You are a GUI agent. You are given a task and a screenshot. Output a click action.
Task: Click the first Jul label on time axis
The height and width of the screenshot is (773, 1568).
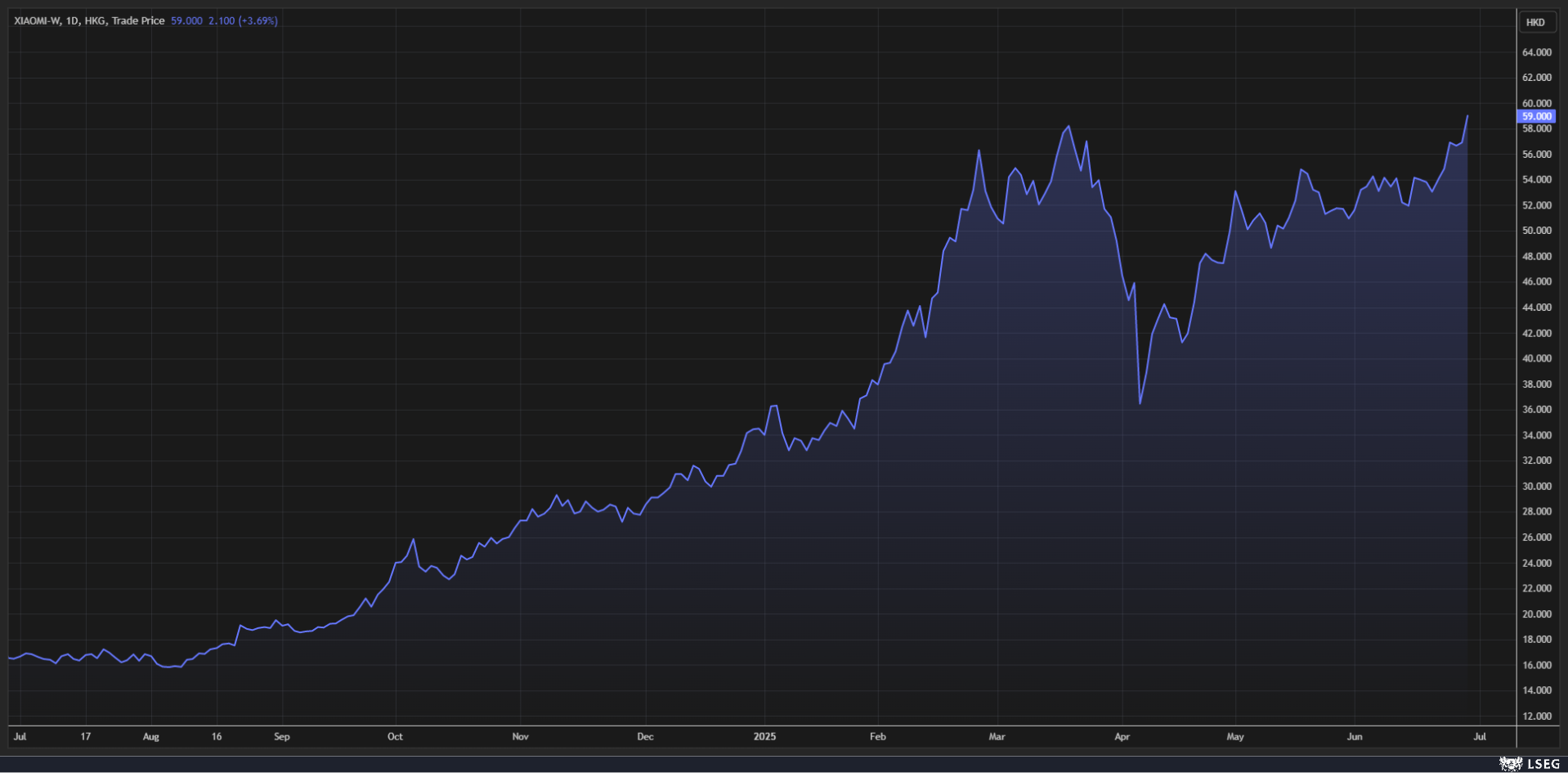[x=20, y=736]
